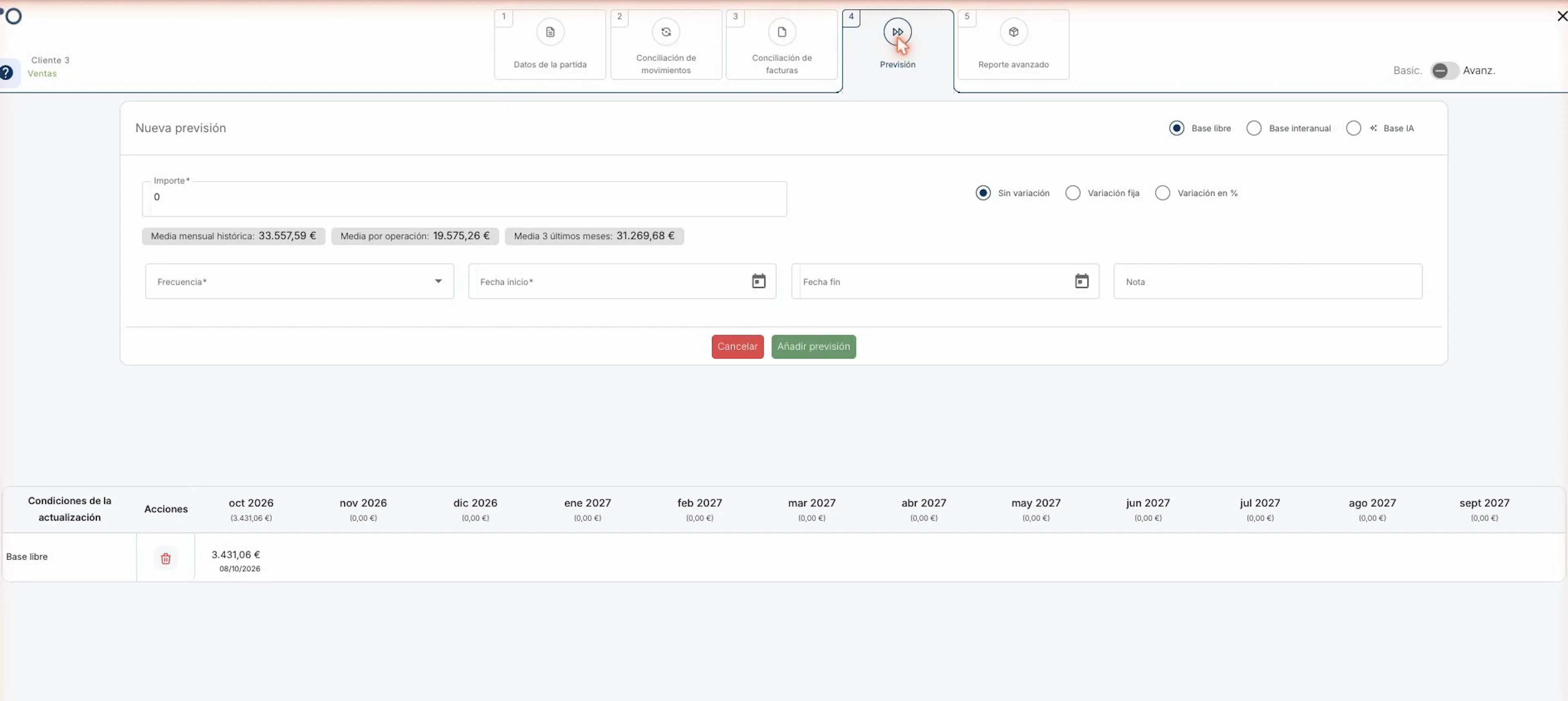Click the Conciliación de movimientos sync icon

[x=666, y=32]
